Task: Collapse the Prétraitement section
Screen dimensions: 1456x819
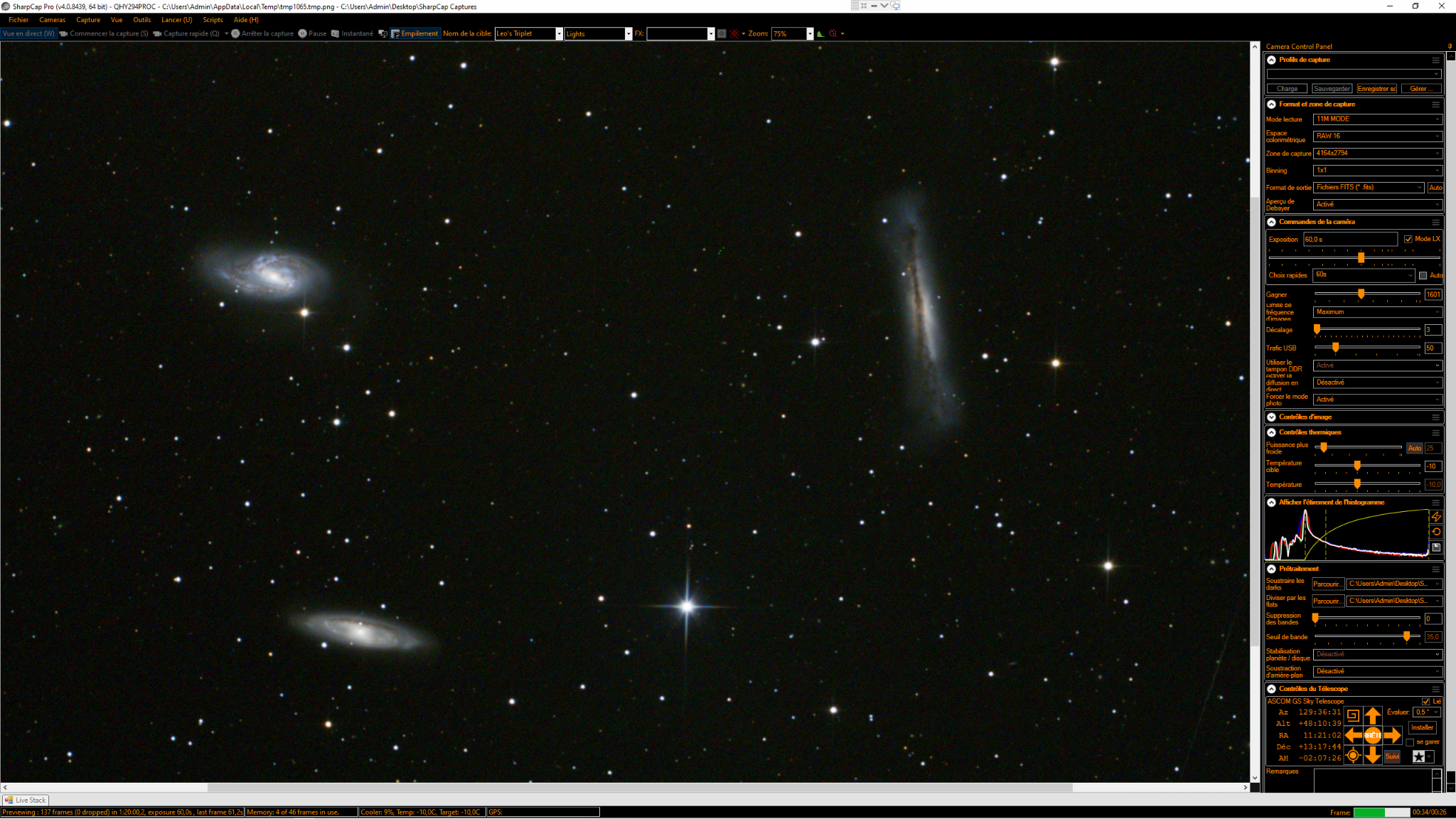Action: 1271,569
